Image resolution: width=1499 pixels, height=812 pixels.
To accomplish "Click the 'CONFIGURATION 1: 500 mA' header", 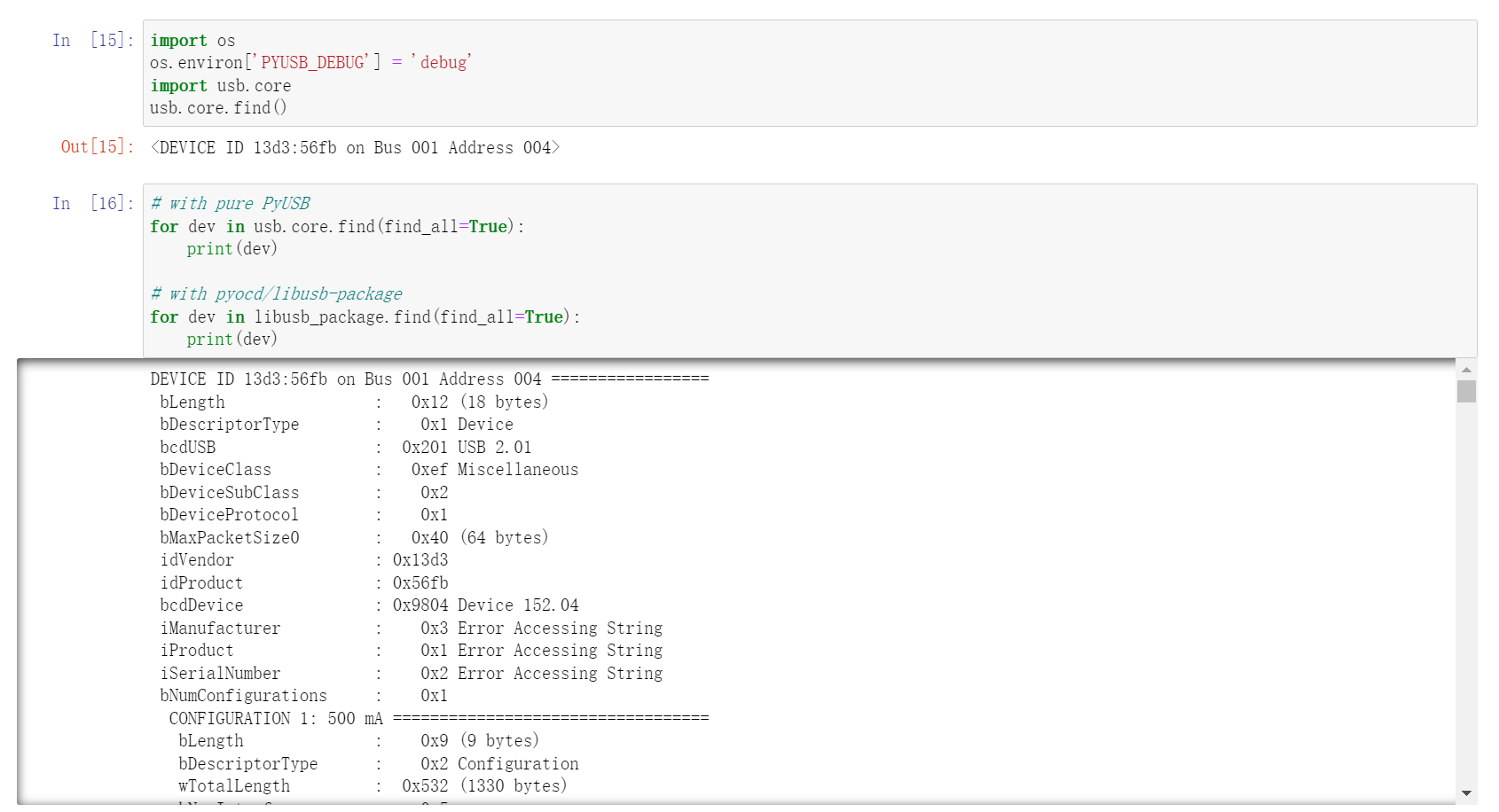I will [439, 719].
